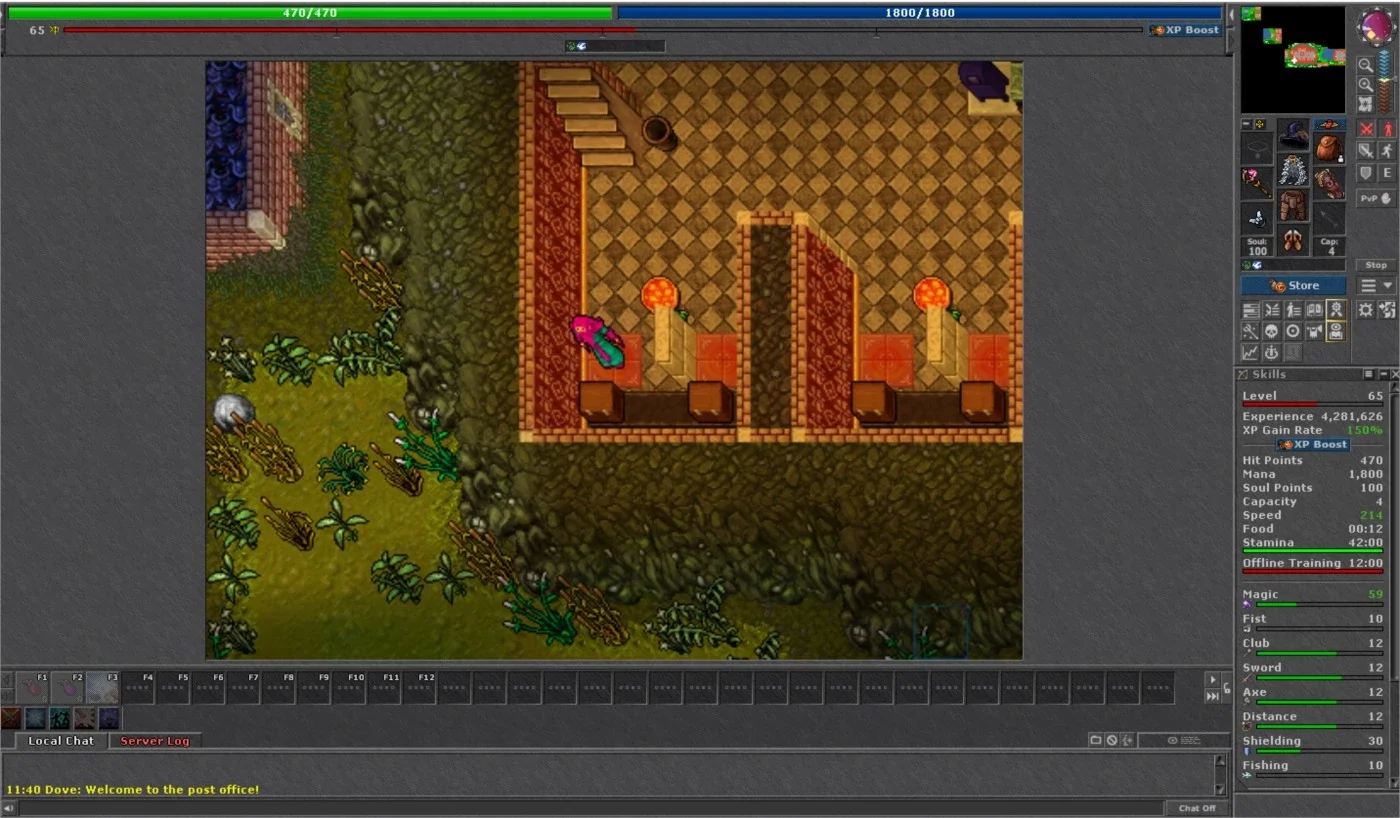Click the F3 action bar slot
Image resolution: width=1400 pixels, height=818 pixels.
(103, 688)
